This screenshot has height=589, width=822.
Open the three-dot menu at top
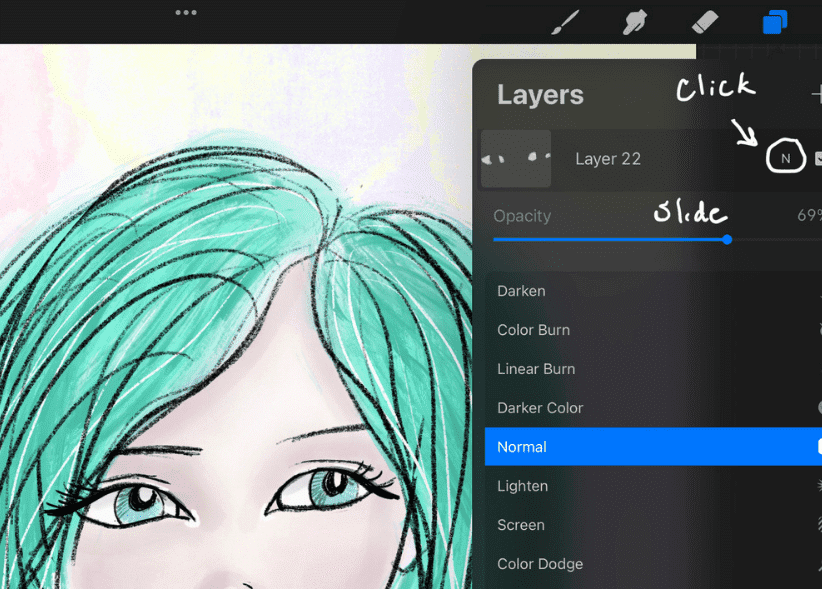pyautogui.click(x=186, y=13)
